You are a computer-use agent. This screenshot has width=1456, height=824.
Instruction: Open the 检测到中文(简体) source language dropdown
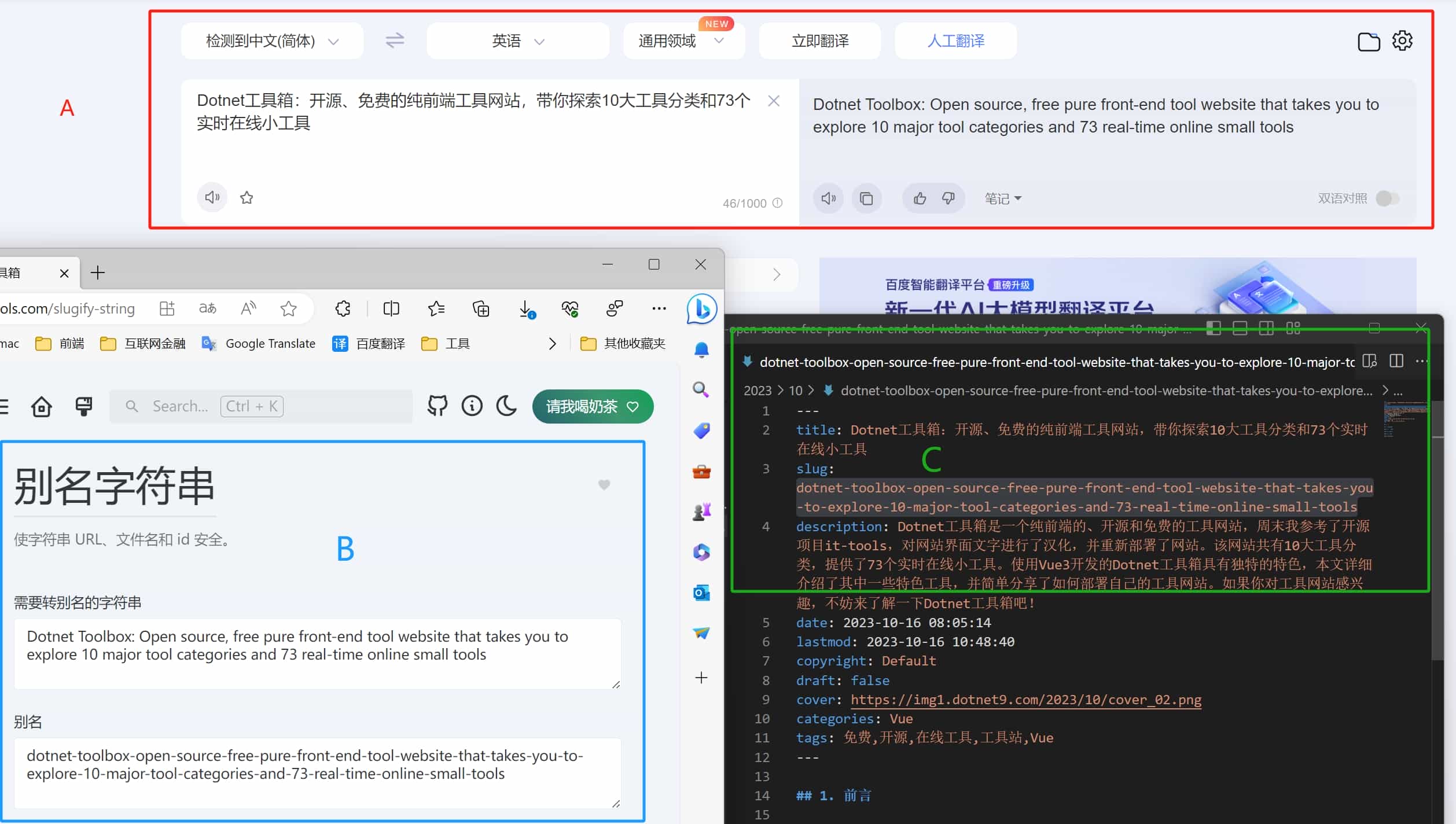[x=271, y=41]
